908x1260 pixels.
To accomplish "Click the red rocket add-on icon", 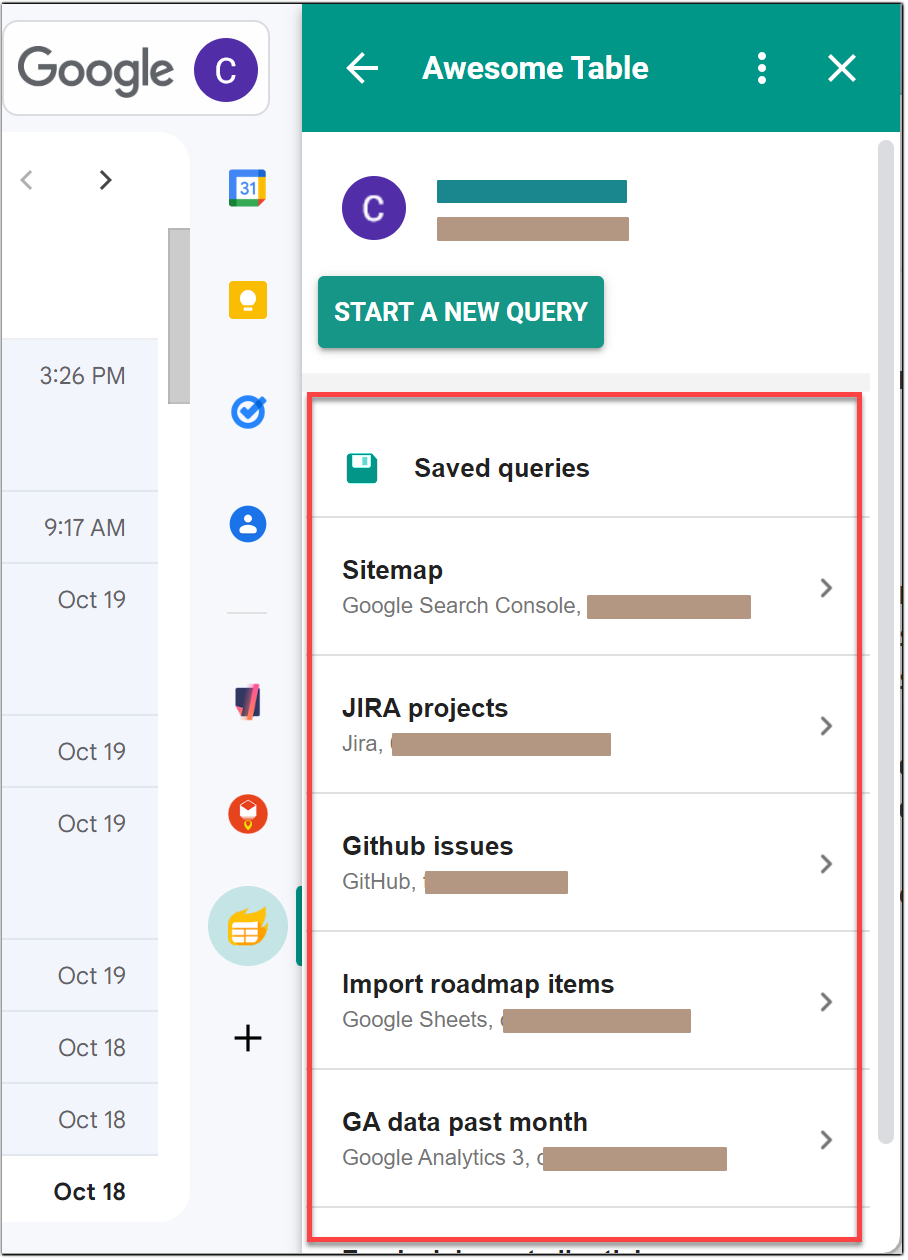I will pyautogui.click(x=247, y=814).
